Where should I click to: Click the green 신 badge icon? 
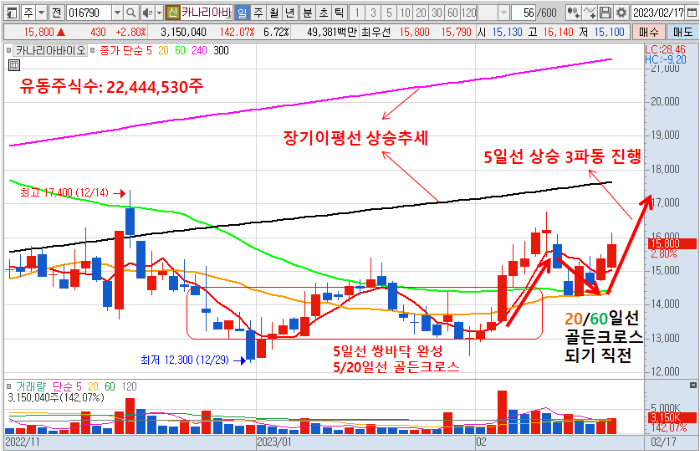coord(172,13)
